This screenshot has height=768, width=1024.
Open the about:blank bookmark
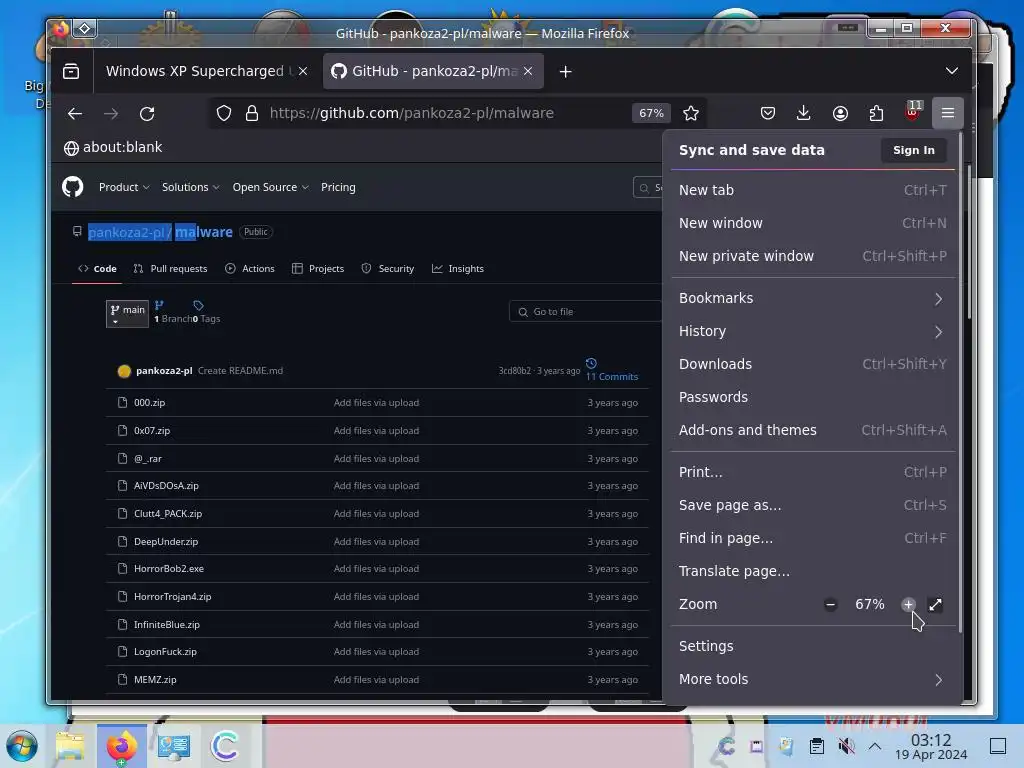click(113, 148)
